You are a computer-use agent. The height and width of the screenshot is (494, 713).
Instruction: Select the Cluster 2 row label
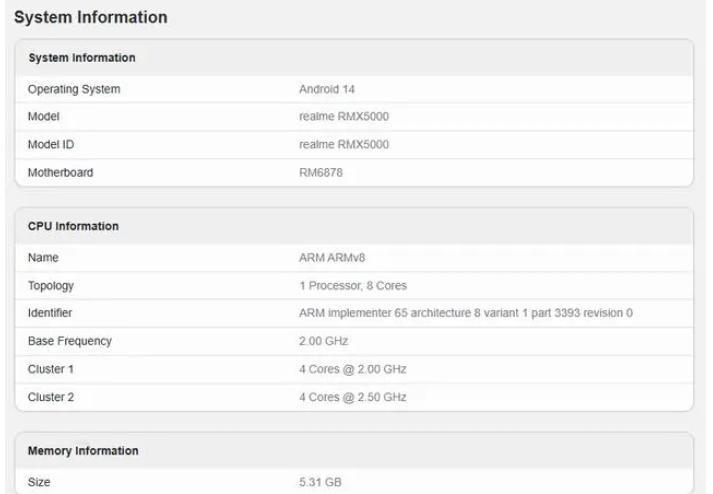pos(50,397)
